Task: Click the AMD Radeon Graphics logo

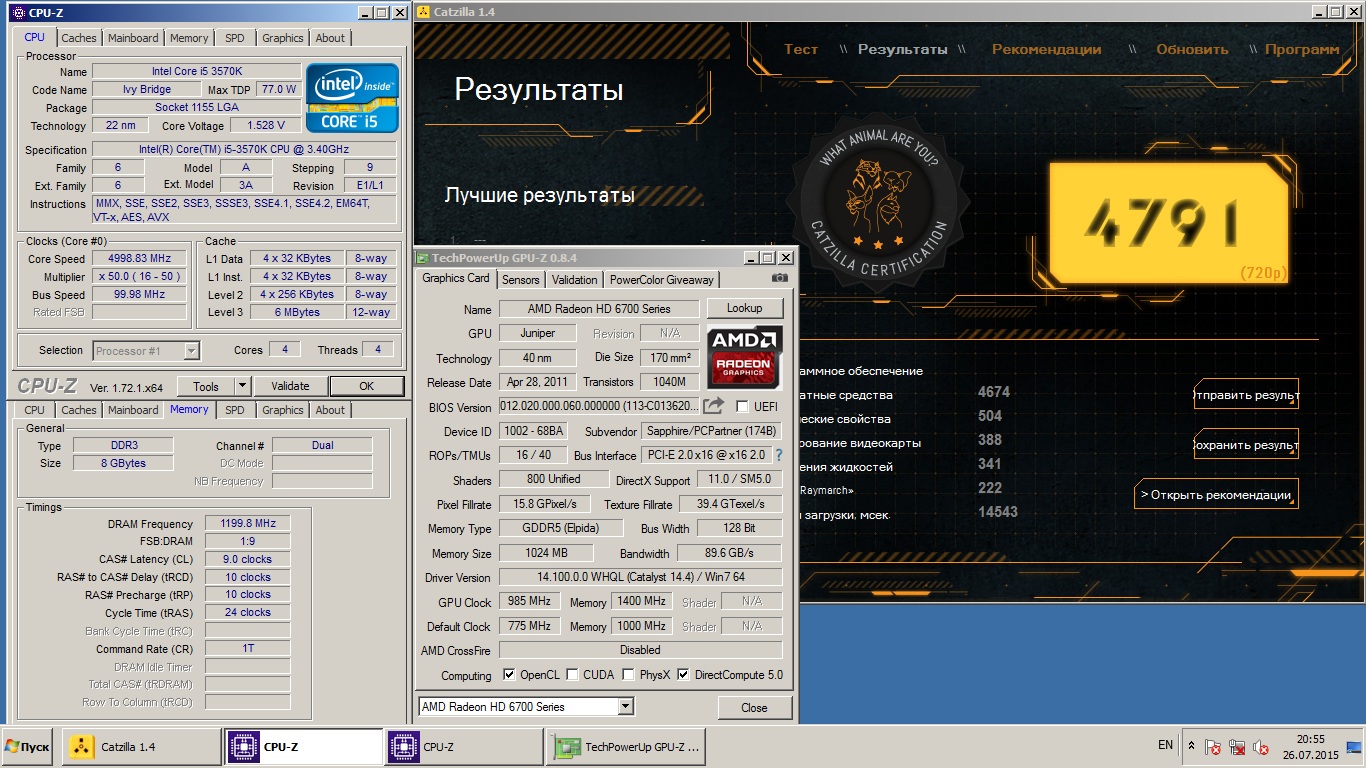Action: point(744,357)
